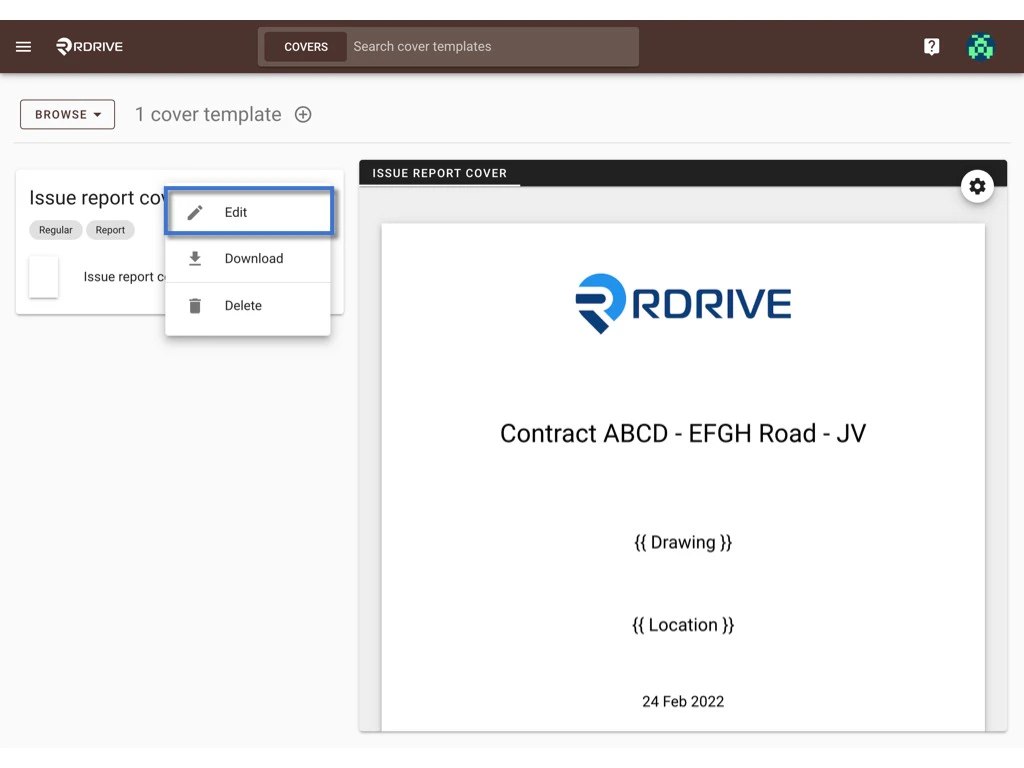
Task: Select the Issue Report Cover tab
Action: click(439, 173)
